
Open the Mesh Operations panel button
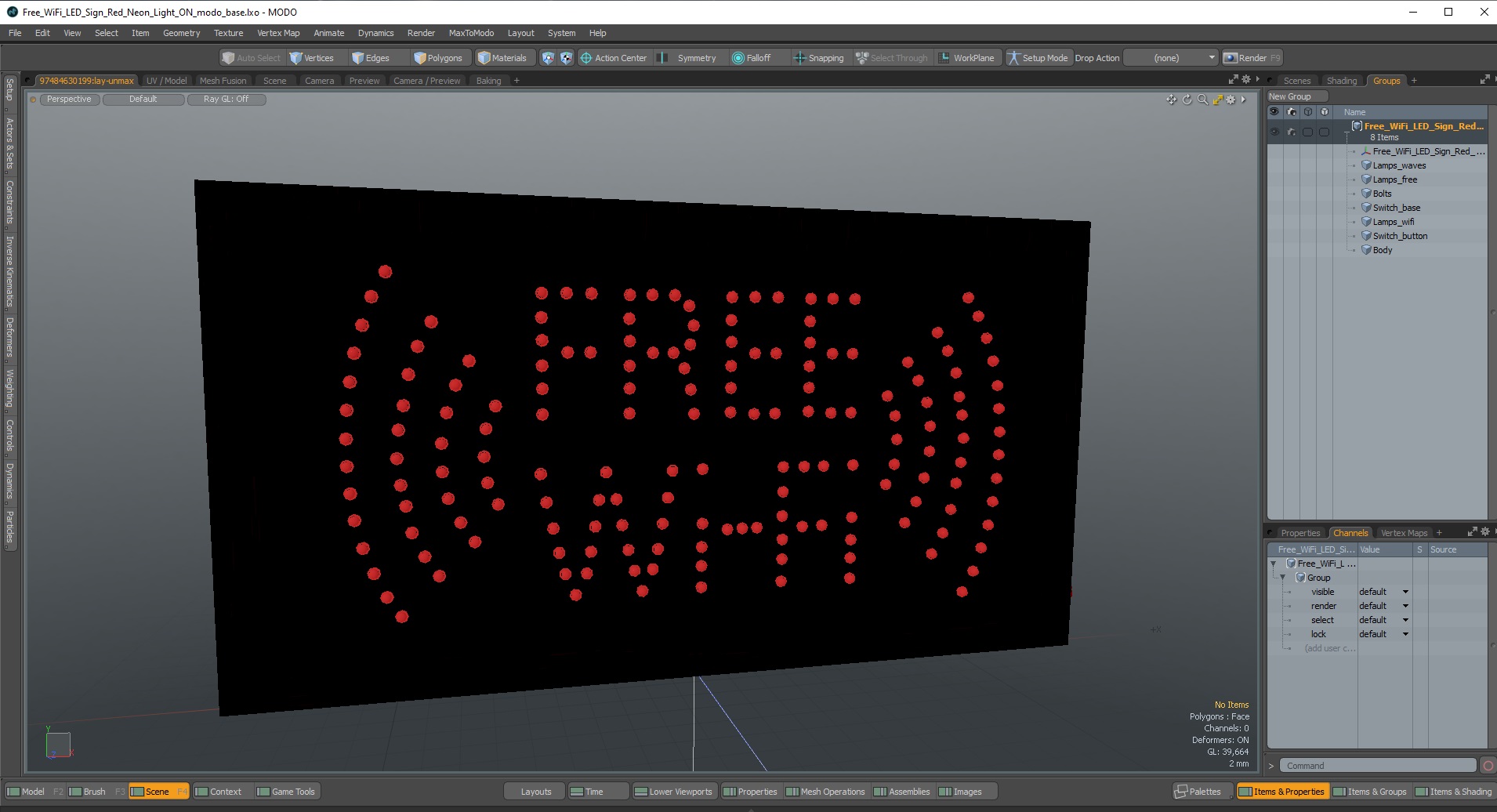click(x=825, y=792)
